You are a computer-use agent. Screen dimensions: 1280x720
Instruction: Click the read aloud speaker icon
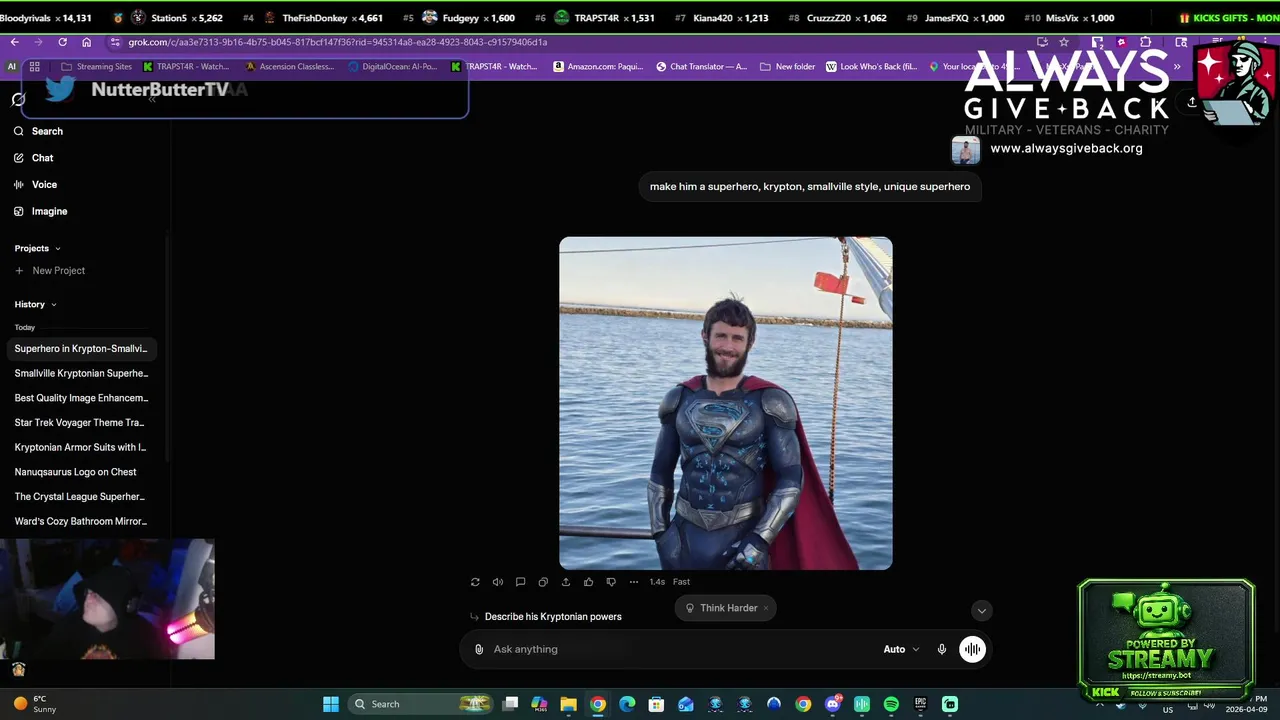click(x=498, y=582)
